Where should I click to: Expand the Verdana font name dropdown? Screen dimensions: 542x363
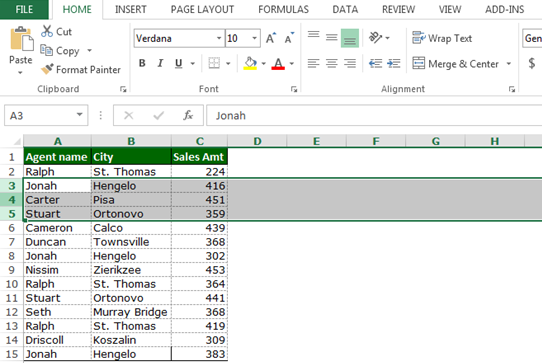219,38
